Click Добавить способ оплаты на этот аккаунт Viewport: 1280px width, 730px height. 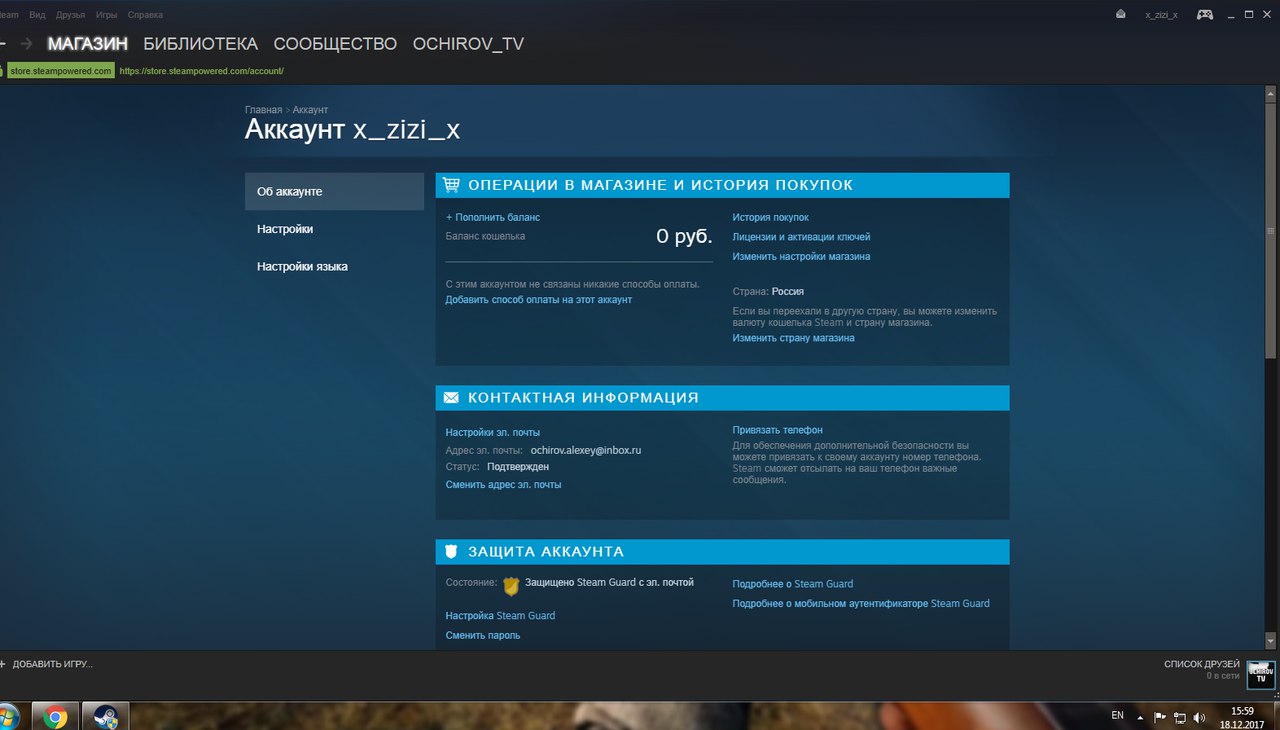538,299
